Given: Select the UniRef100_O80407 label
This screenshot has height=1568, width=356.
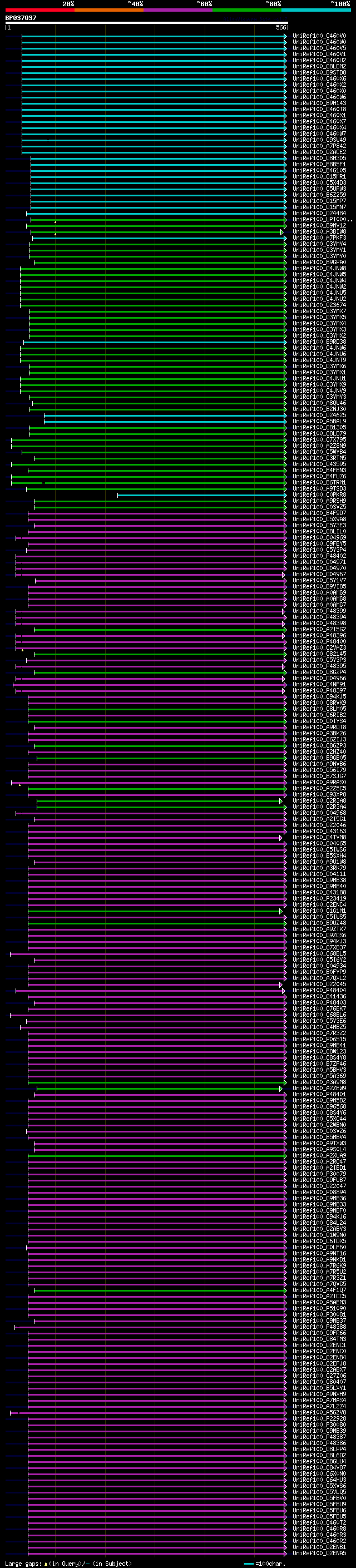Looking at the screenshot, I should coord(319,1382).
